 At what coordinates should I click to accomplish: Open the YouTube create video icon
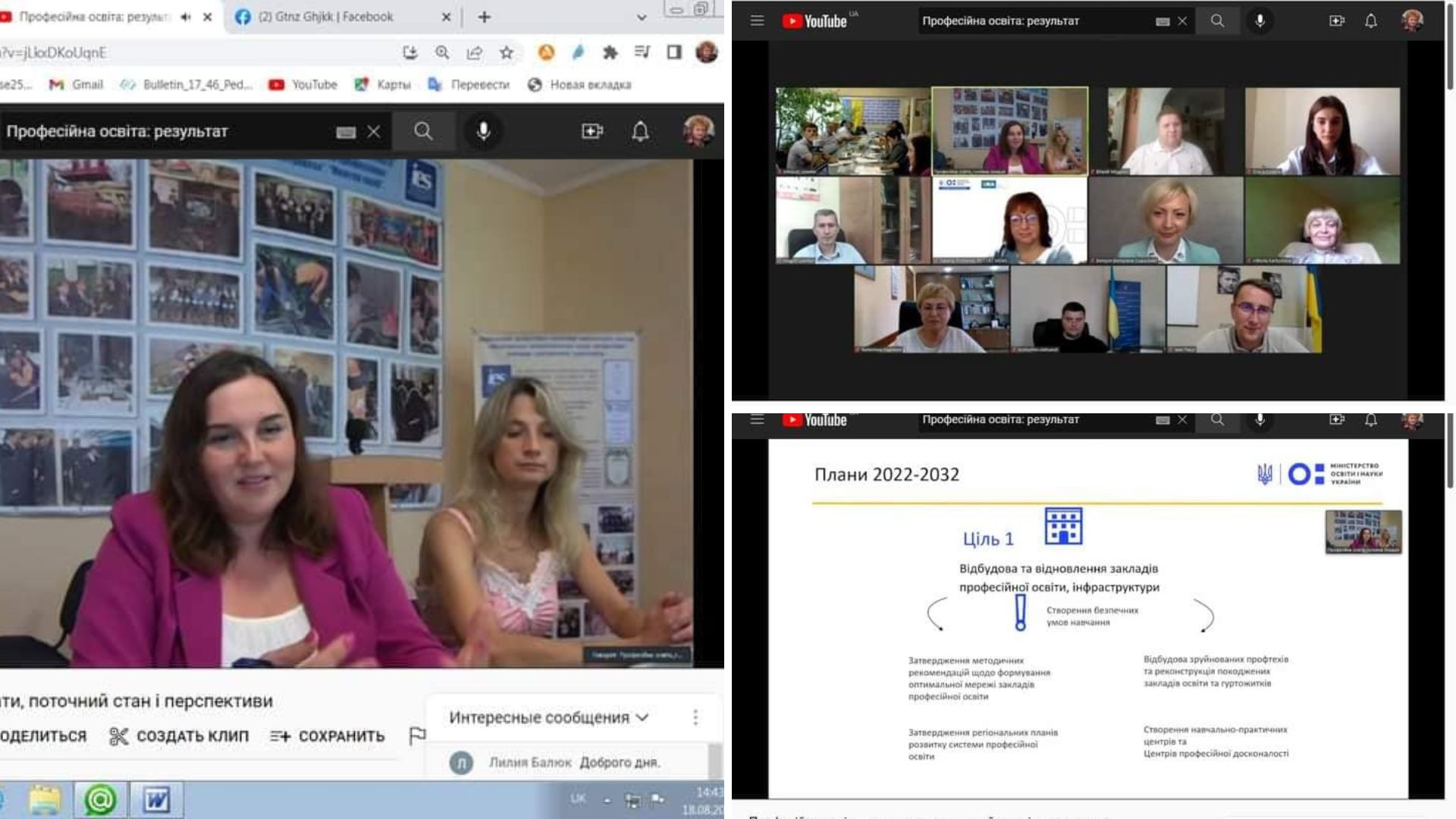pos(591,131)
